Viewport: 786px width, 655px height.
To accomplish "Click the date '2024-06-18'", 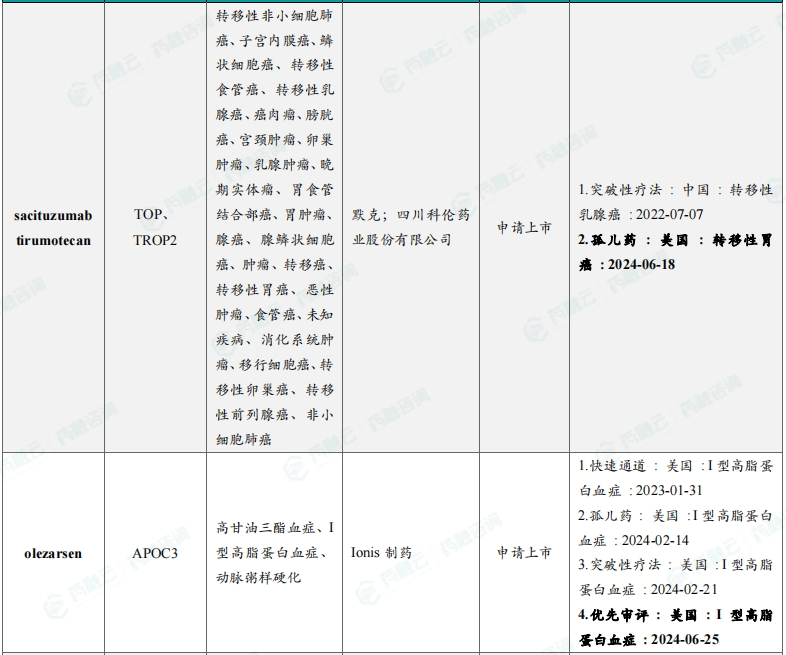I will click(x=642, y=264).
